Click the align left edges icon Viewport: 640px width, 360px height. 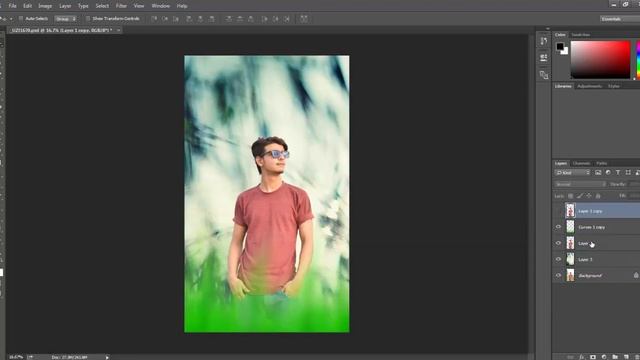(x=189, y=19)
